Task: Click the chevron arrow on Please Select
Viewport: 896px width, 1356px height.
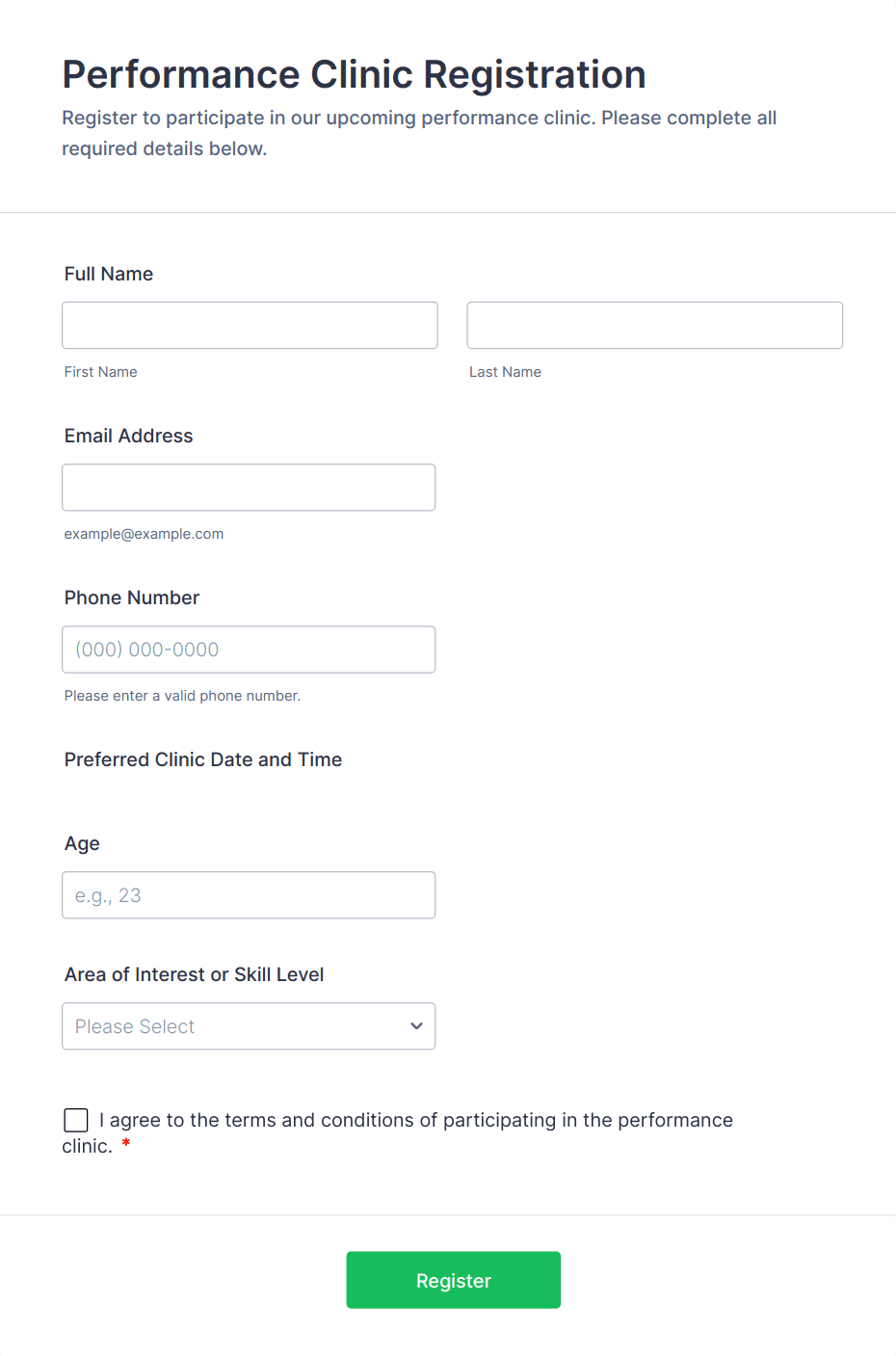Action: point(416,1026)
